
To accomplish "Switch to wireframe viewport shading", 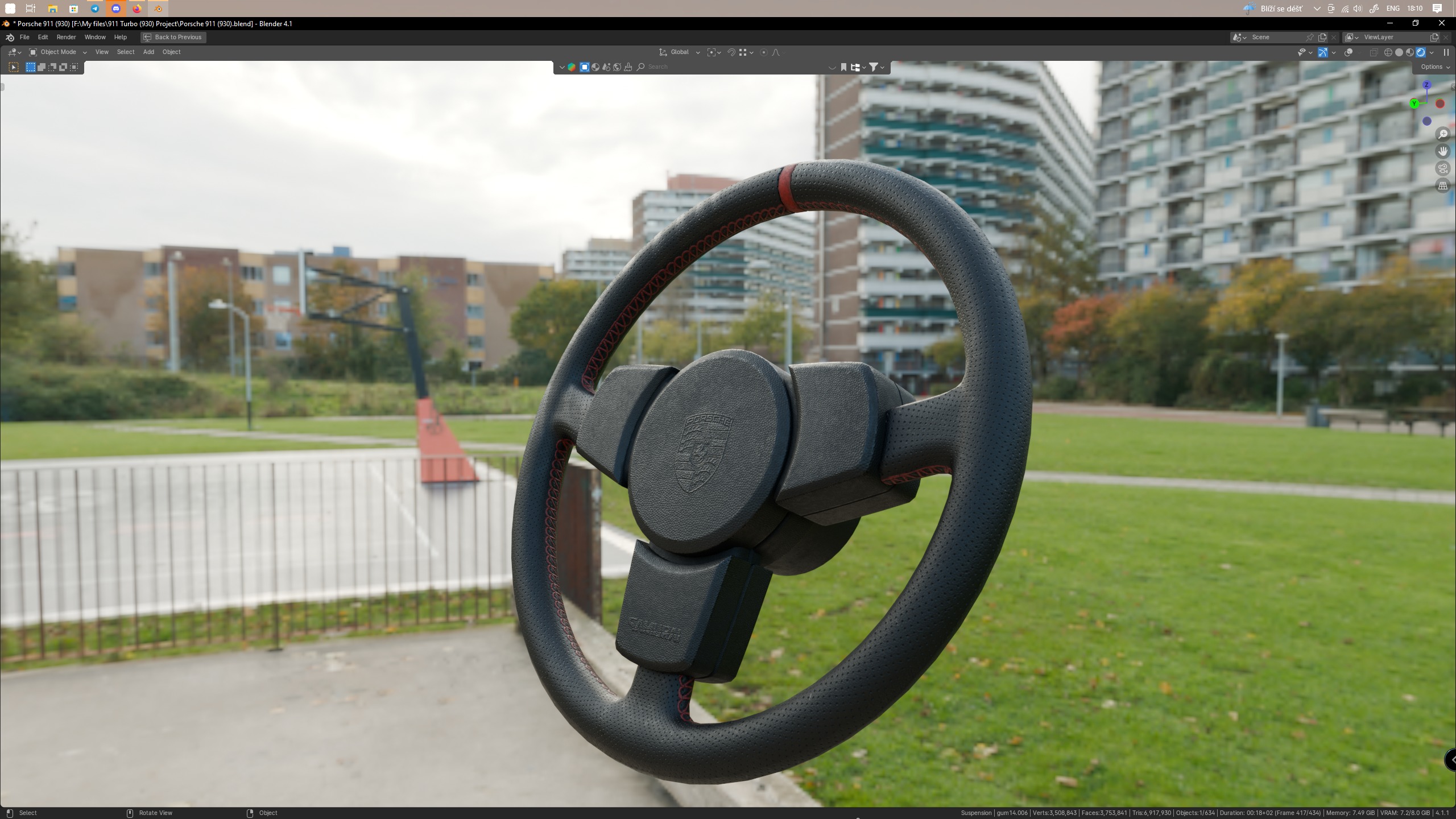I will (1388, 52).
